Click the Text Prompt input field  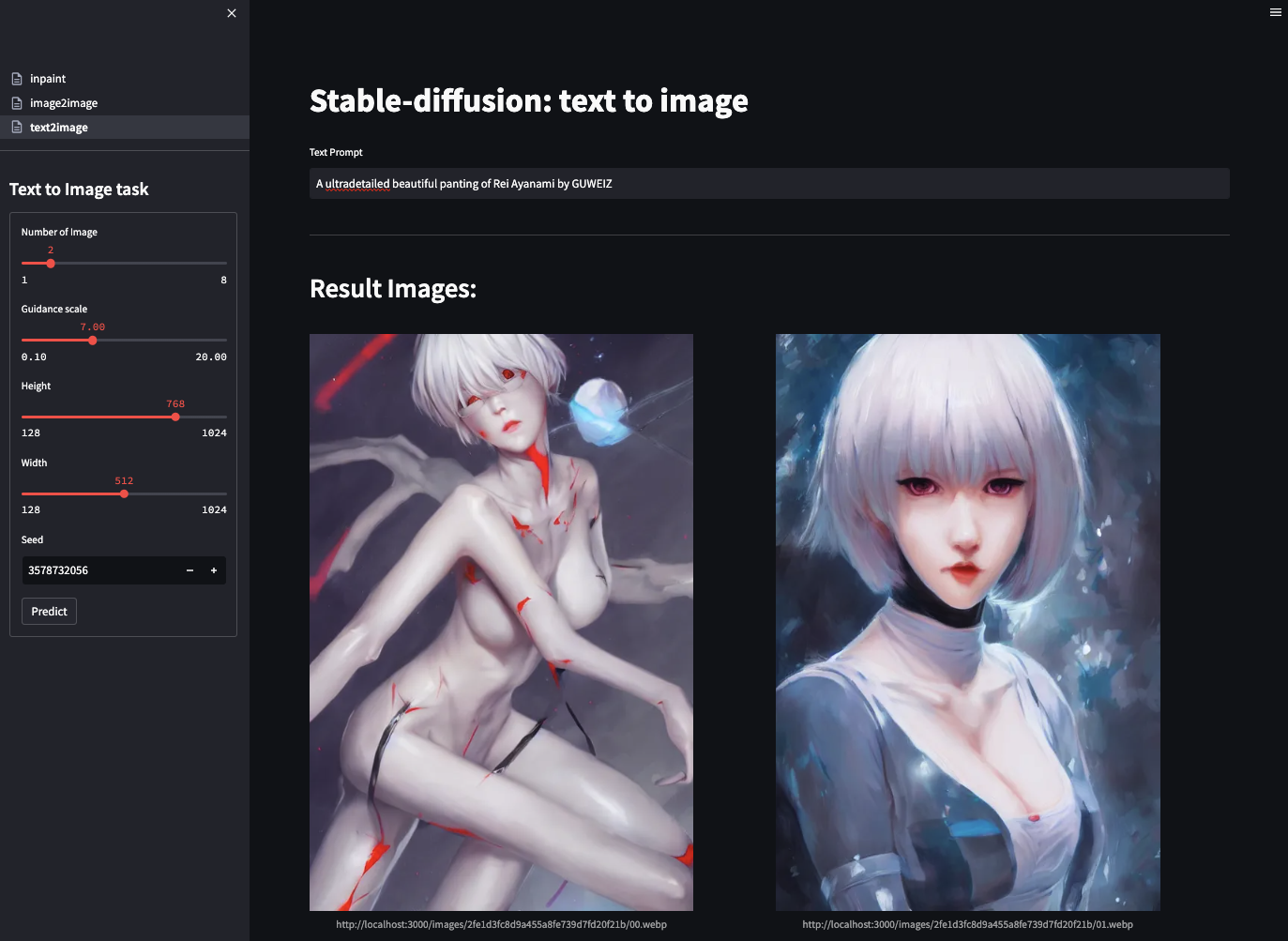coord(769,184)
